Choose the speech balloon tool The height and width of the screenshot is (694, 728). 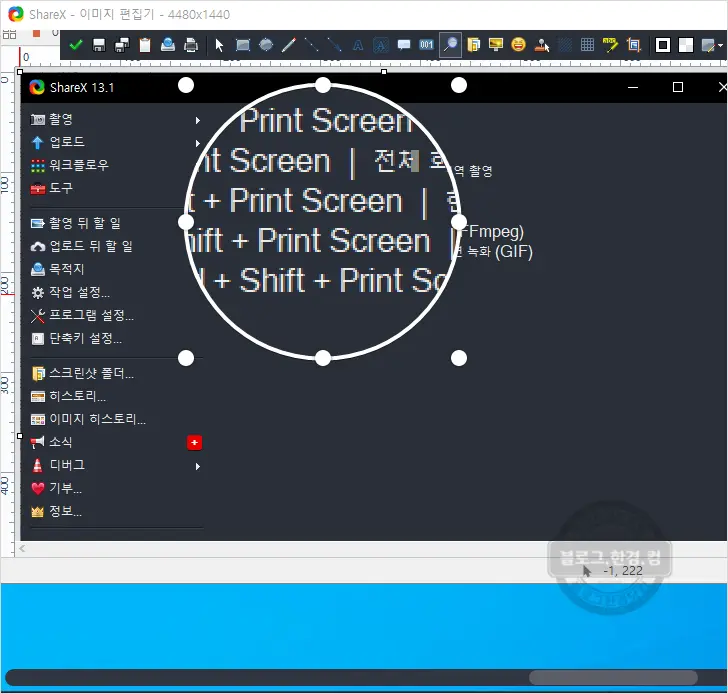tap(404, 45)
